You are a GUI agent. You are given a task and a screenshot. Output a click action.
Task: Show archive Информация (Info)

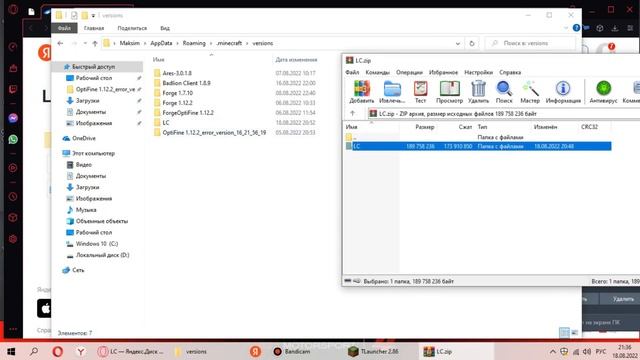(x=563, y=91)
